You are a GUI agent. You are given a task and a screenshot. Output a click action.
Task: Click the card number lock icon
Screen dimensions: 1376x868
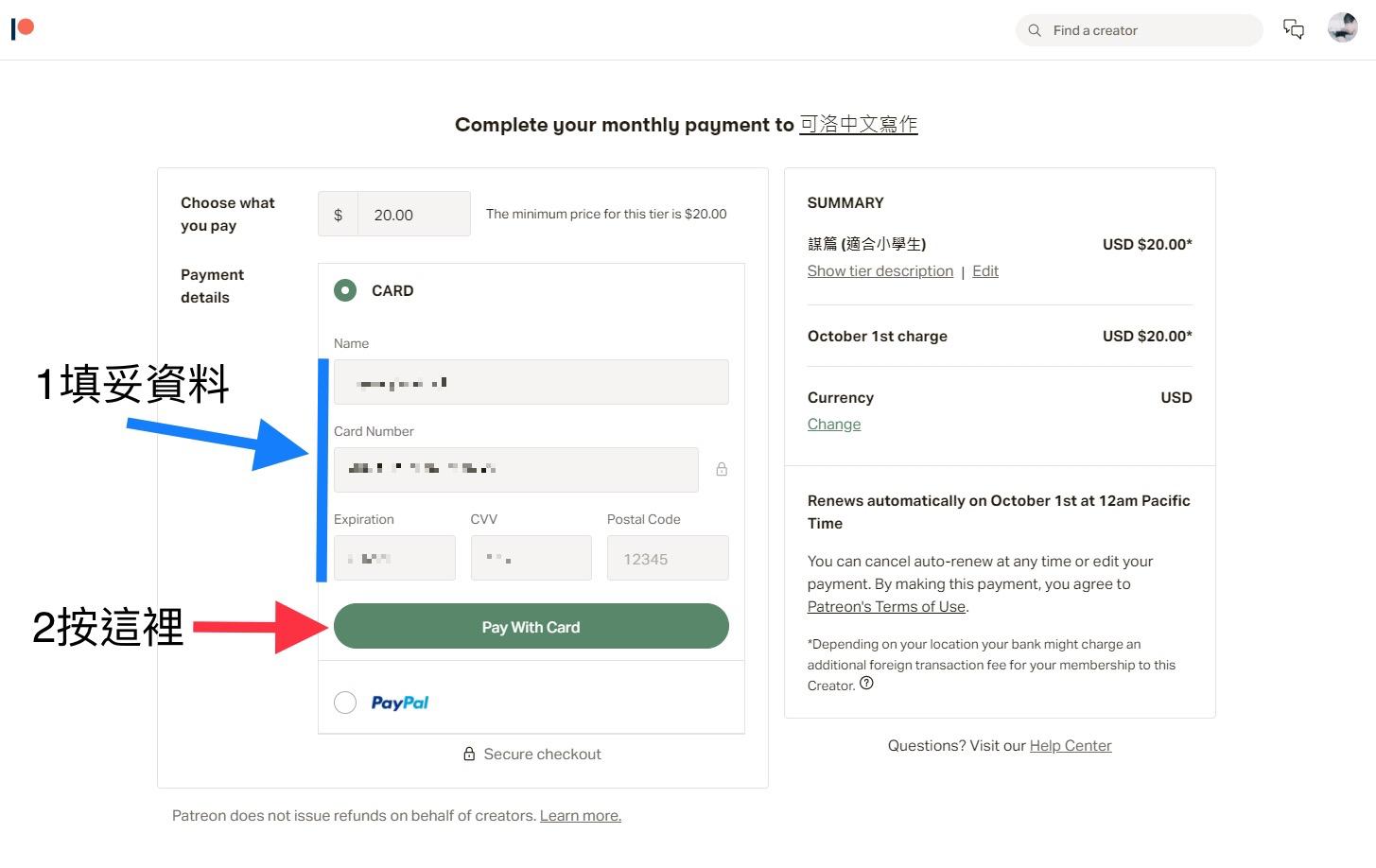(722, 469)
